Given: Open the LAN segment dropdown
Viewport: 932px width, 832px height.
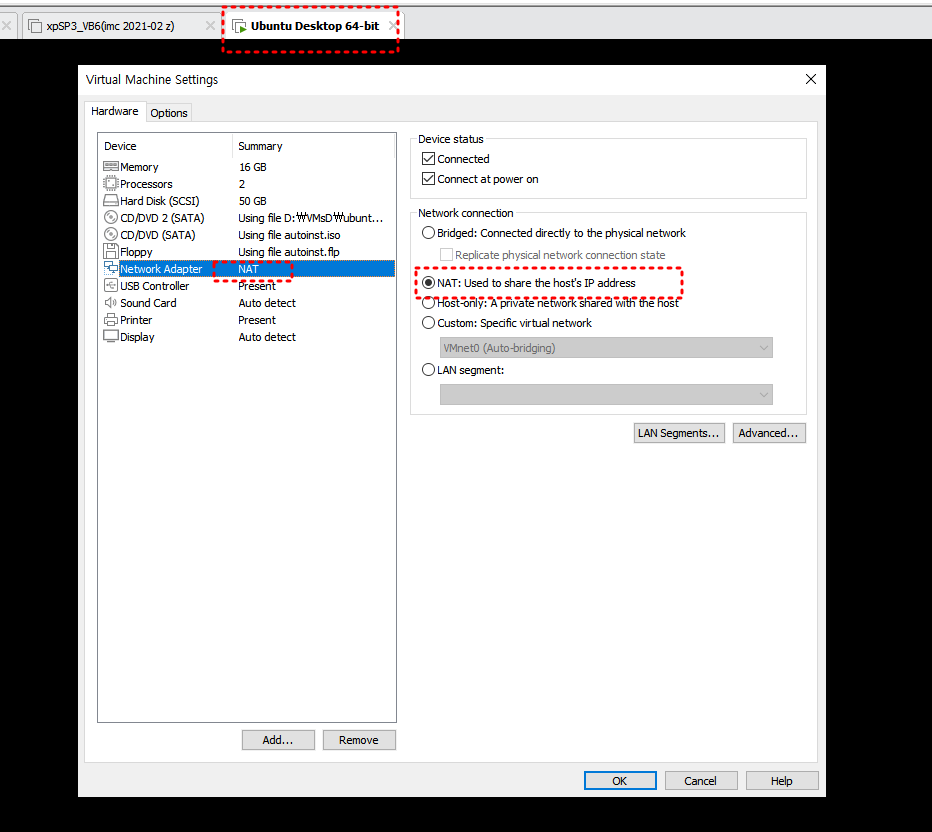Looking at the screenshot, I should 606,395.
